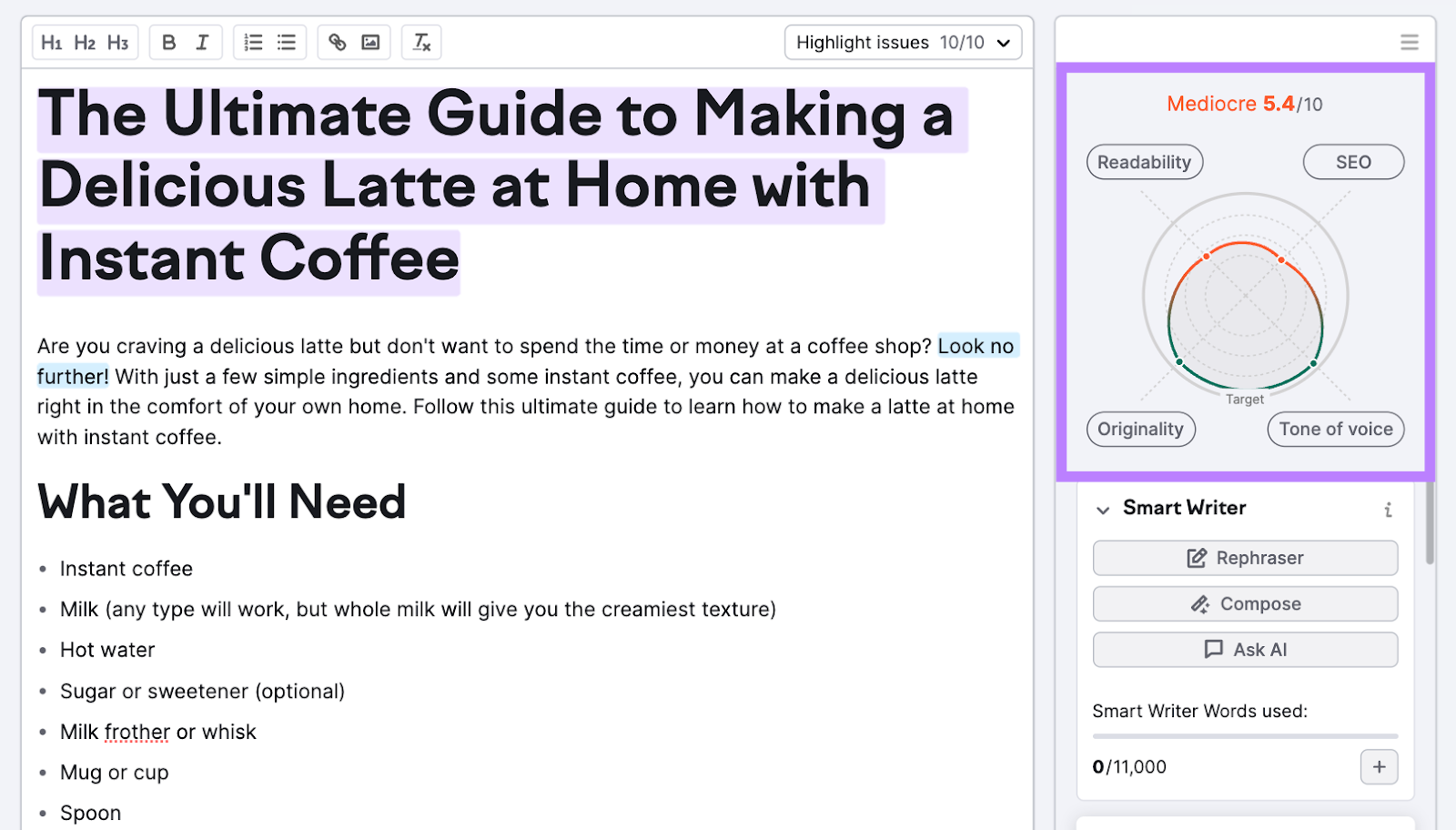
Task: Collapse the Smart Writer section
Action: coord(1103,510)
